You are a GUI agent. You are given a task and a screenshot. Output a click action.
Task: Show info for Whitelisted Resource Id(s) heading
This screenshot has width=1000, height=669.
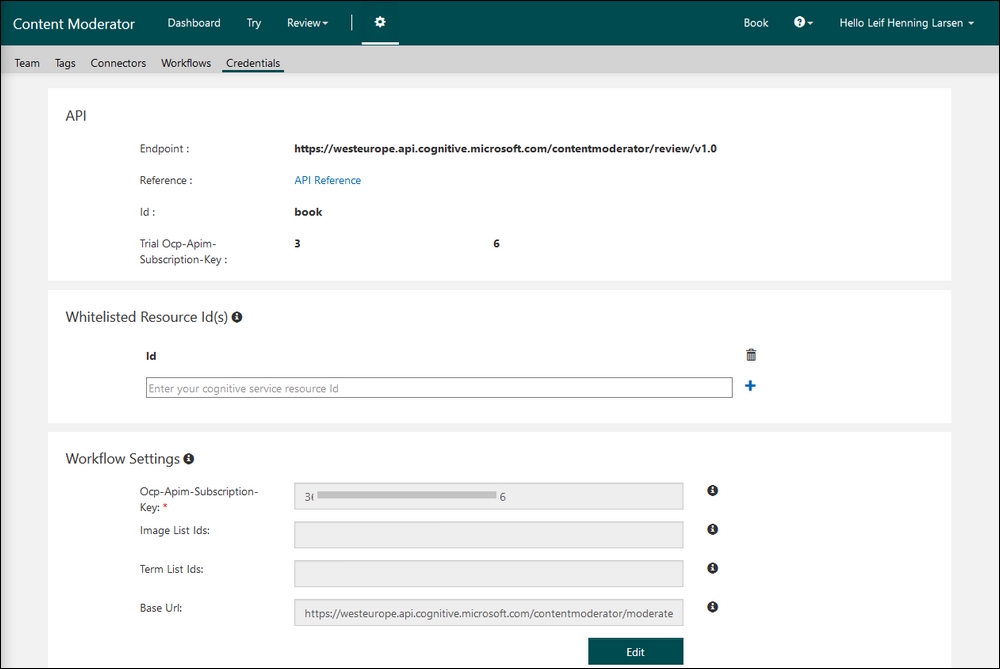point(237,317)
